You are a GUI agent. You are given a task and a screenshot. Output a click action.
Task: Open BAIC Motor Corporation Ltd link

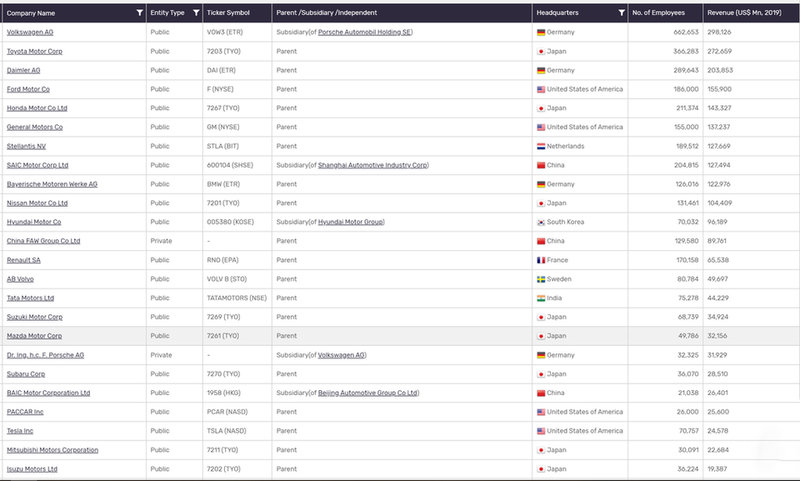tap(48, 393)
